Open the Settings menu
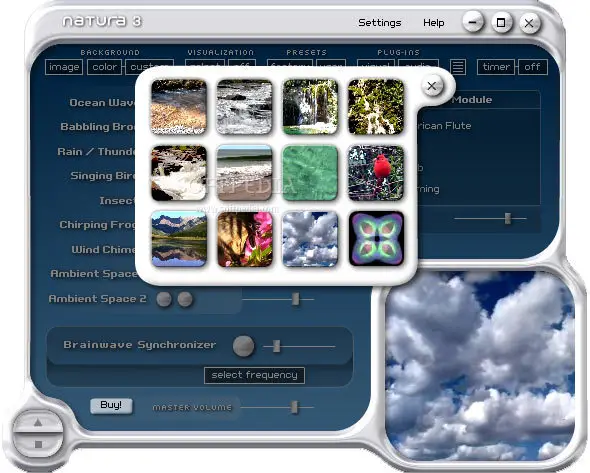 coord(379,23)
